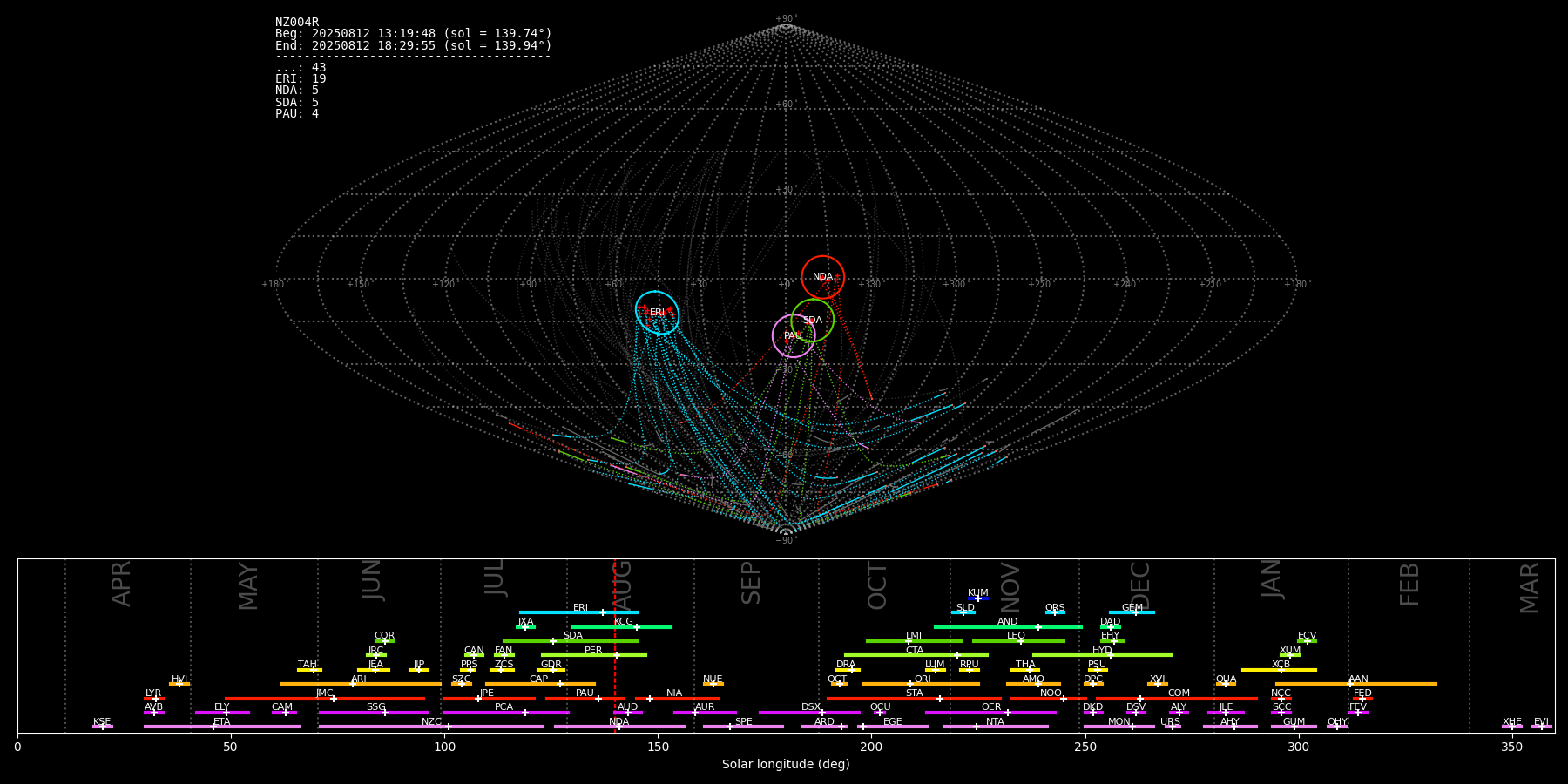This screenshot has height=784, width=1568.
Task: Click the red NDA radiant circle on sky map
Action: (x=822, y=277)
